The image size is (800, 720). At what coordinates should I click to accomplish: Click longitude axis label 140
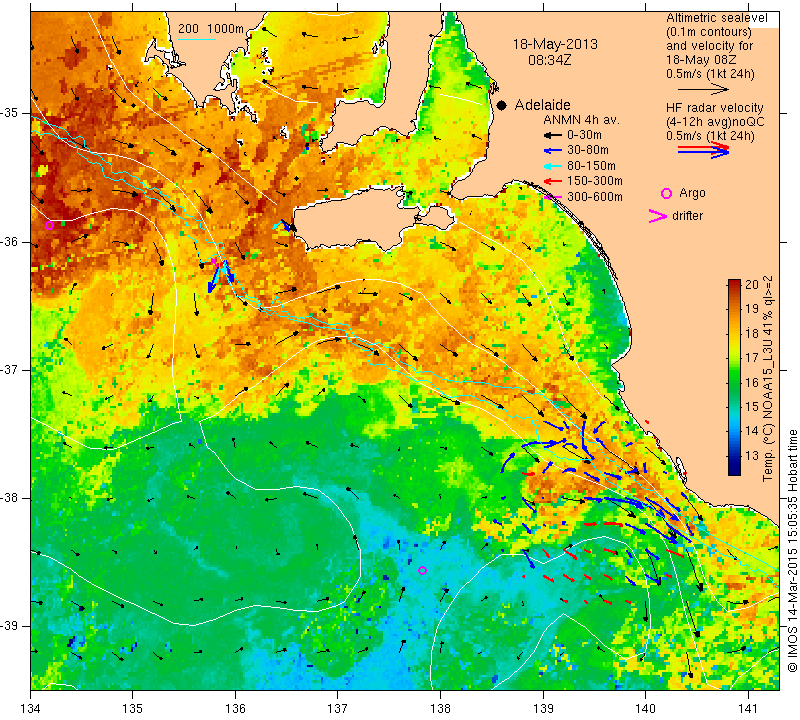tap(645, 708)
